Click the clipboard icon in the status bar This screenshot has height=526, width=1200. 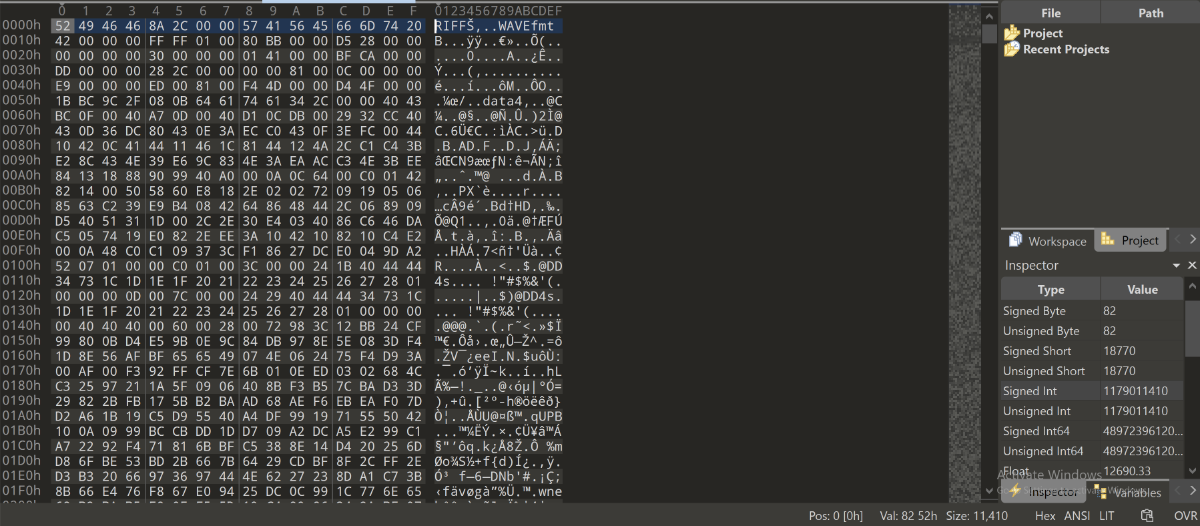tap(1146, 516)
